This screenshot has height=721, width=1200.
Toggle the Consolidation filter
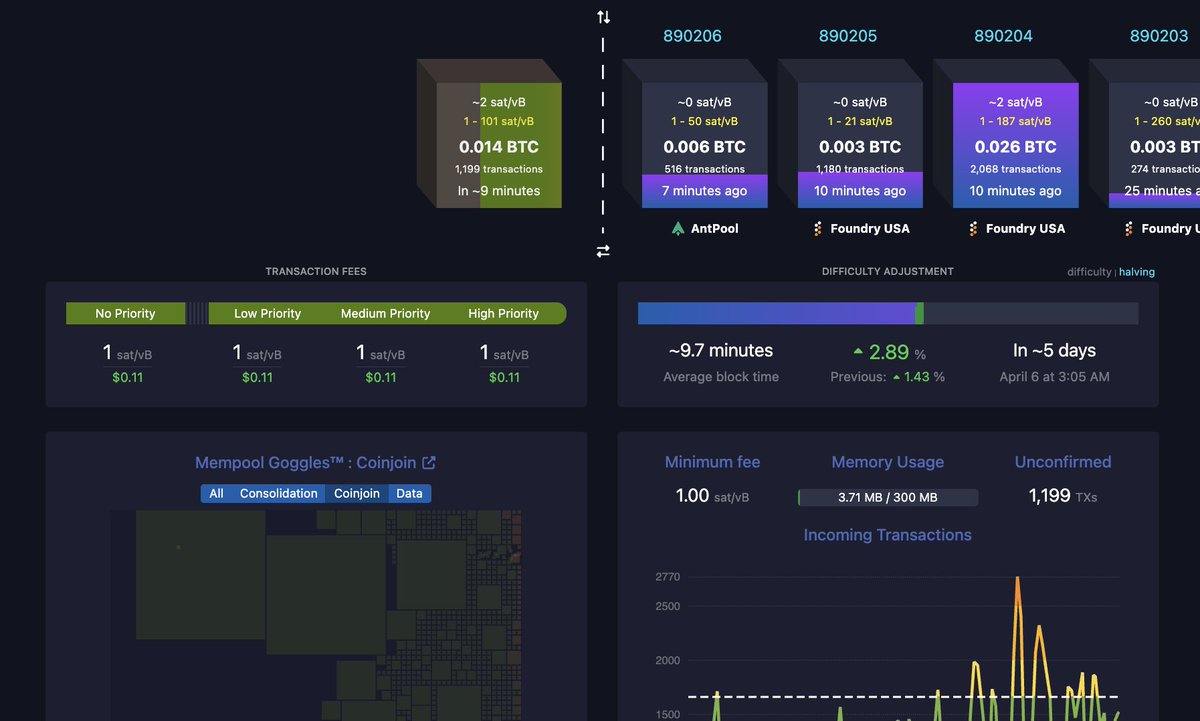(278, 493)
